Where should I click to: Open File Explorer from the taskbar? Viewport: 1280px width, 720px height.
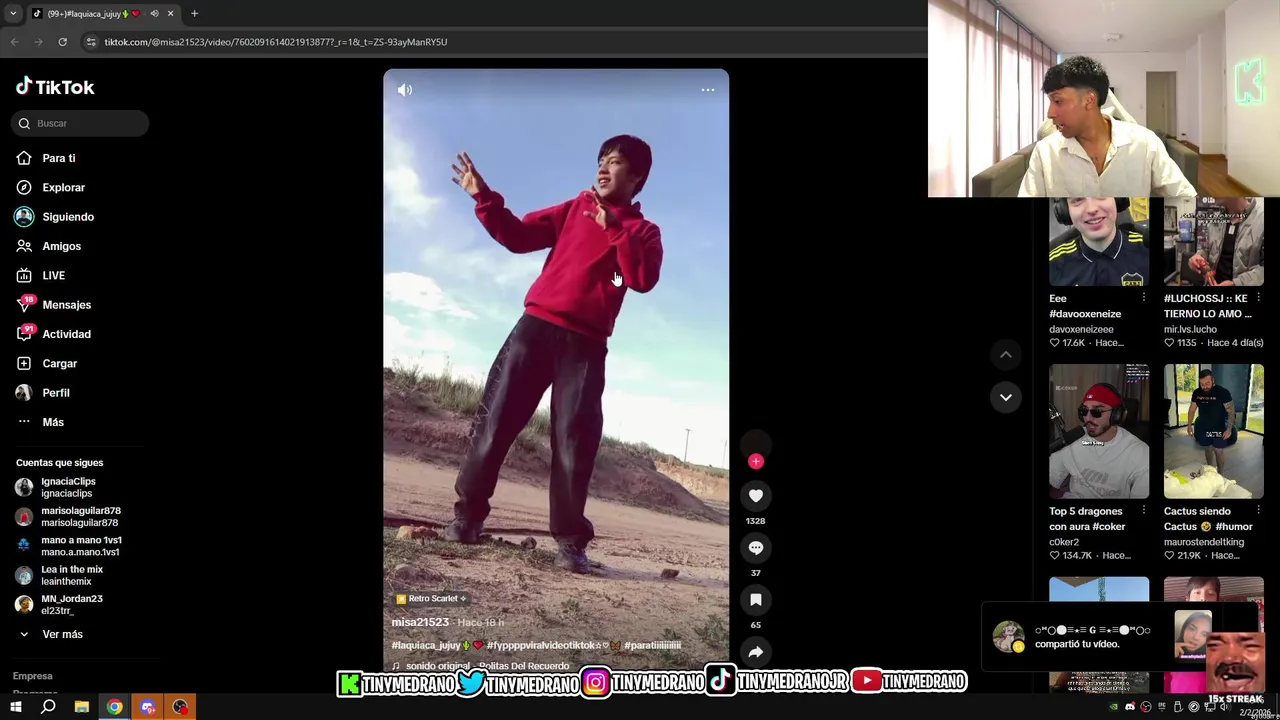pos(82,707)
